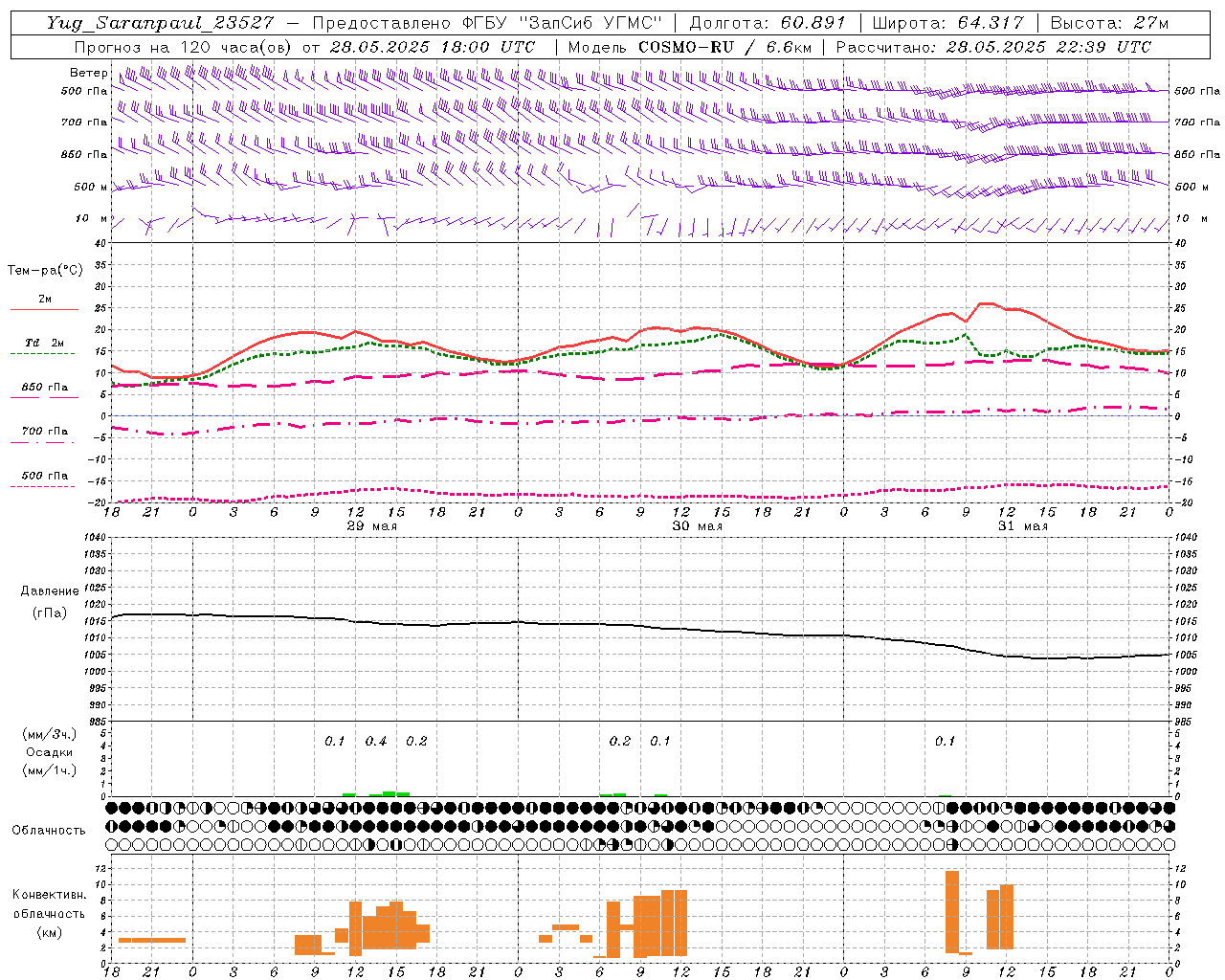Click 'Рассчитано: 28.05.2025 22:39 UTC' timestamp
The width and height of the screenshot is (1225, 980).
point(993,47)
